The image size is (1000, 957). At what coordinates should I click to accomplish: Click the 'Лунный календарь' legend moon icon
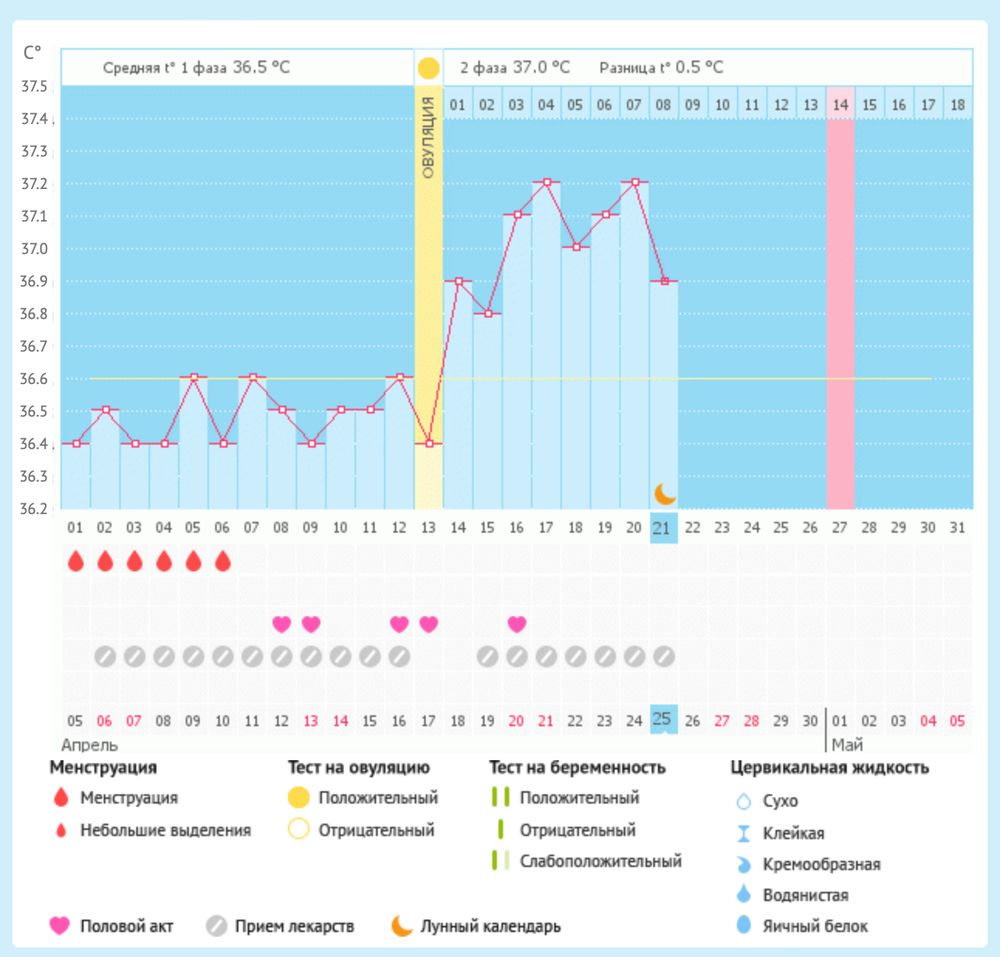[x=401, y=926]
